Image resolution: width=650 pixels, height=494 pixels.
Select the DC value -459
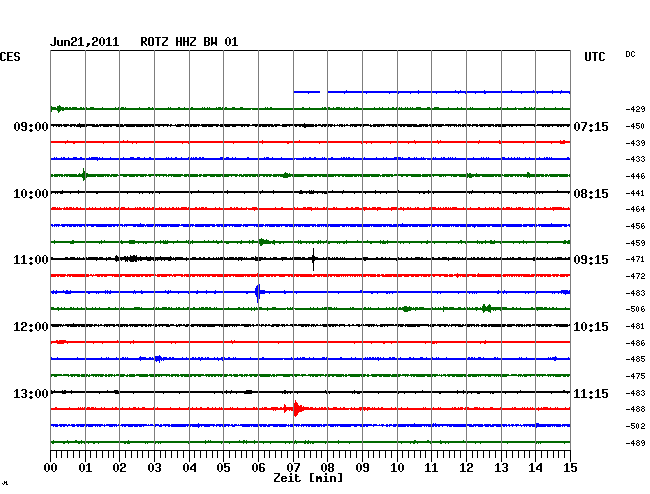tap(635, 243)
